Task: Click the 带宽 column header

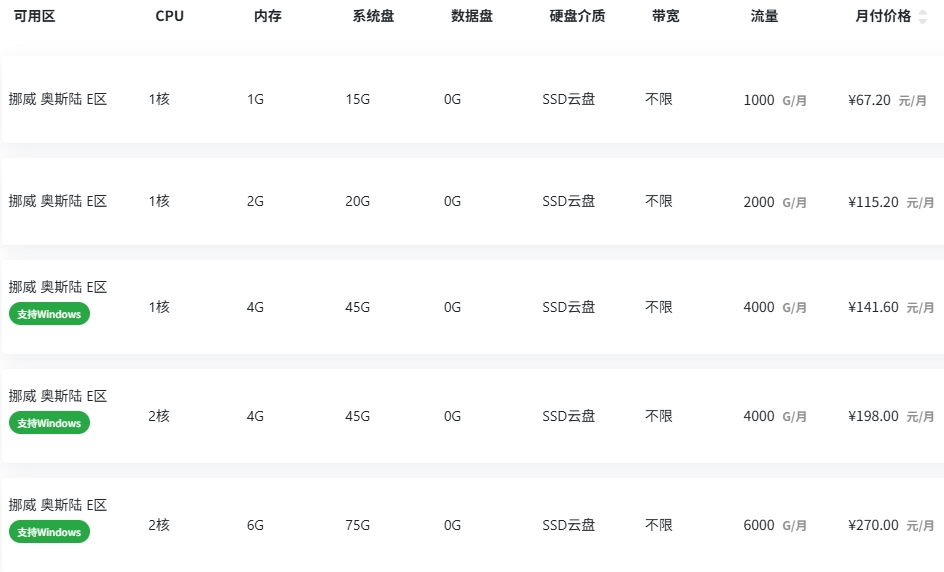Action: [666, 16]
